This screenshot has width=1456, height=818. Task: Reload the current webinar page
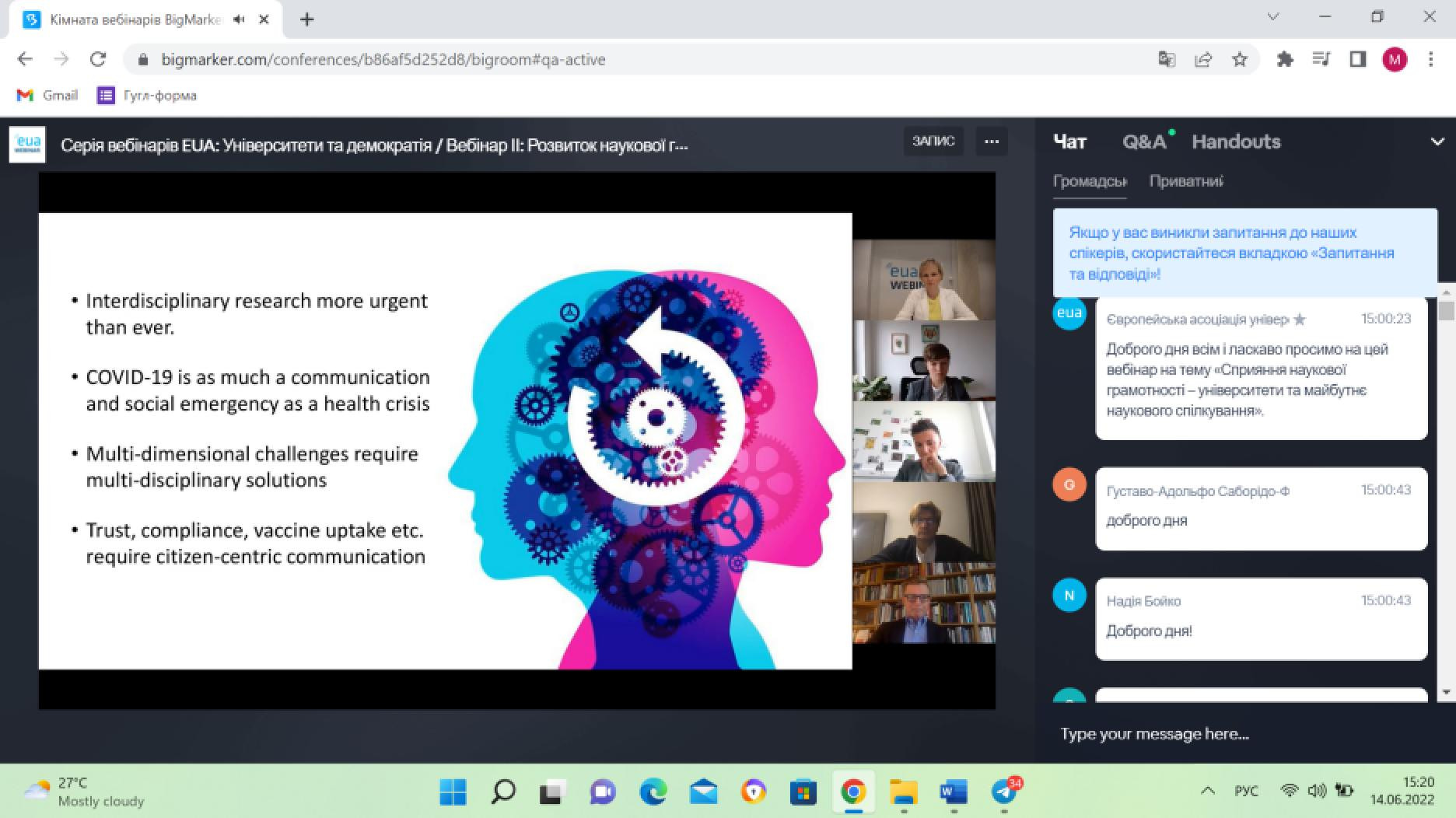point(98,59)
